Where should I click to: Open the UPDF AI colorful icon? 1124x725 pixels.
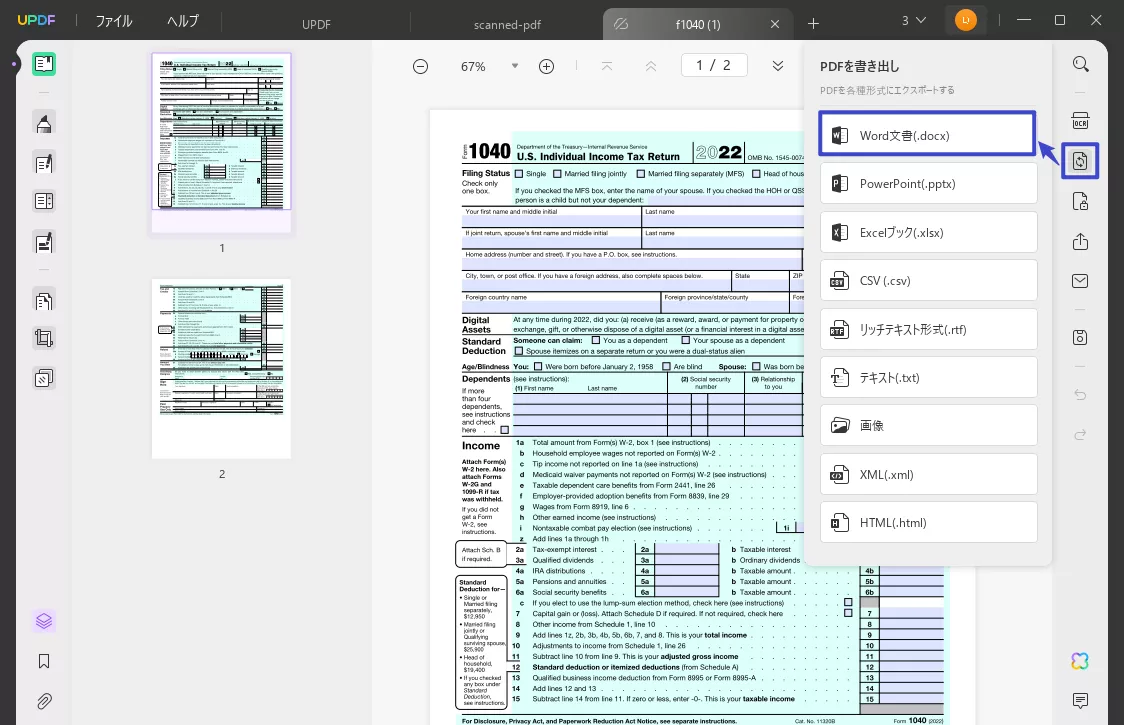click(x=1080, y=660)
